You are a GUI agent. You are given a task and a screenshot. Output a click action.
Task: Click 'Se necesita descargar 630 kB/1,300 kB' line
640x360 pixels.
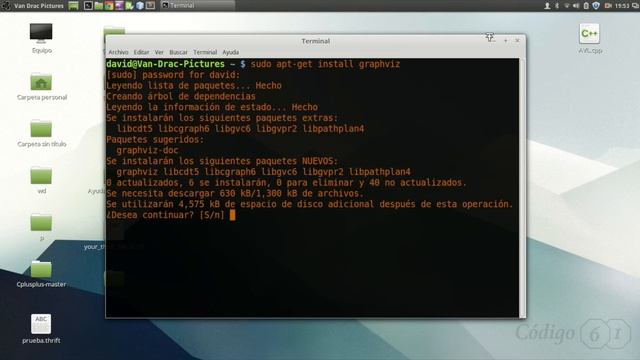(x=235, y=193)
